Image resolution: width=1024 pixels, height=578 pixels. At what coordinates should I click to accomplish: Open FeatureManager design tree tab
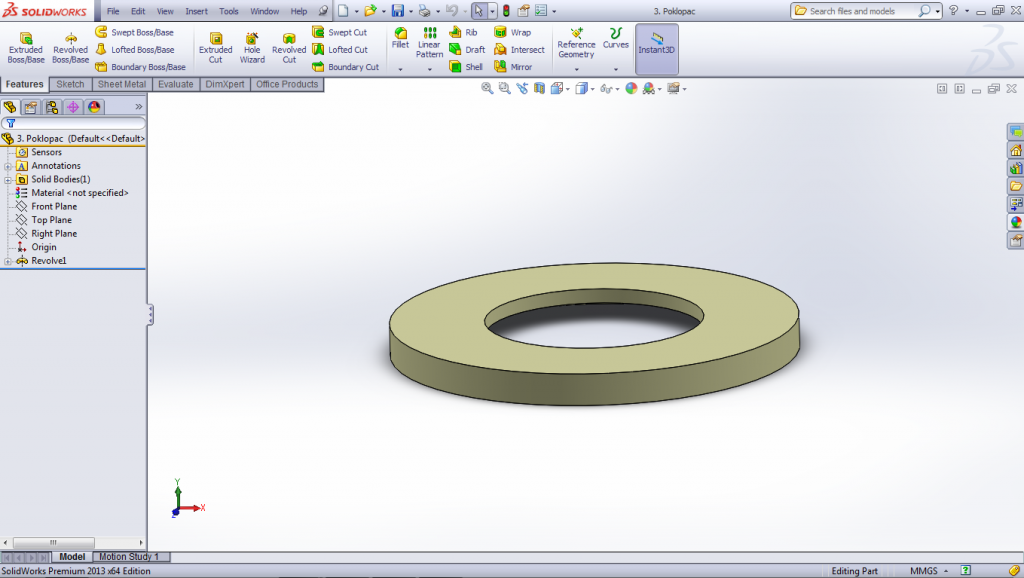(x=10, y=106)
